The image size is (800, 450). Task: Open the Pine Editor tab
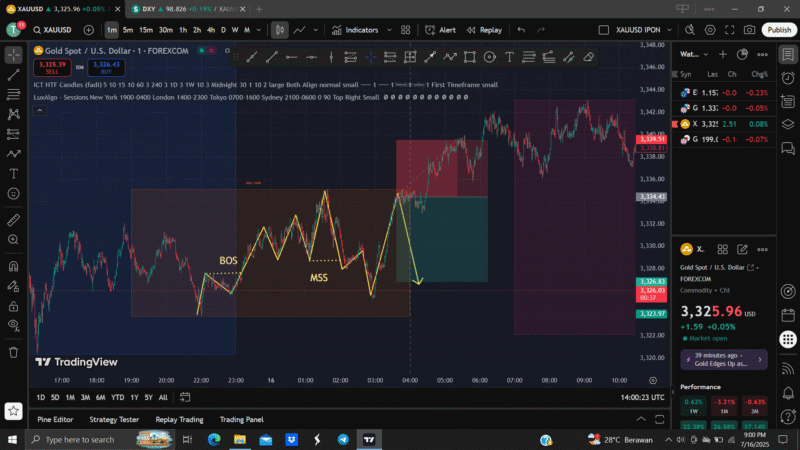55,419
